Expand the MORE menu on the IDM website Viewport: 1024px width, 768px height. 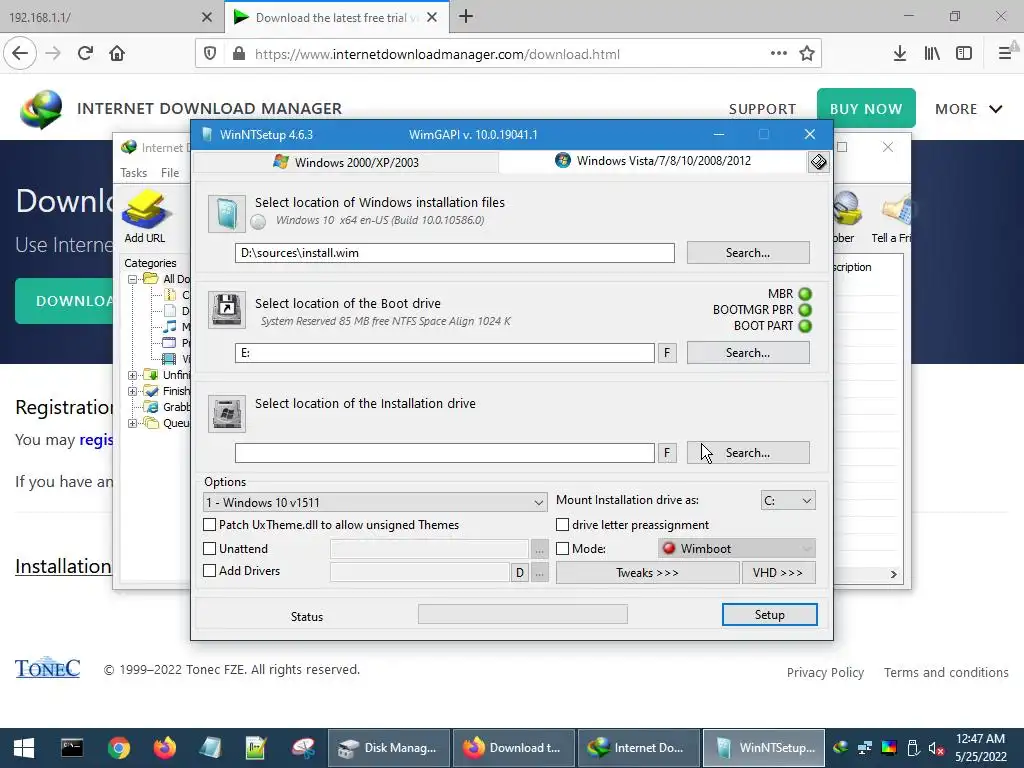[968, 109]
